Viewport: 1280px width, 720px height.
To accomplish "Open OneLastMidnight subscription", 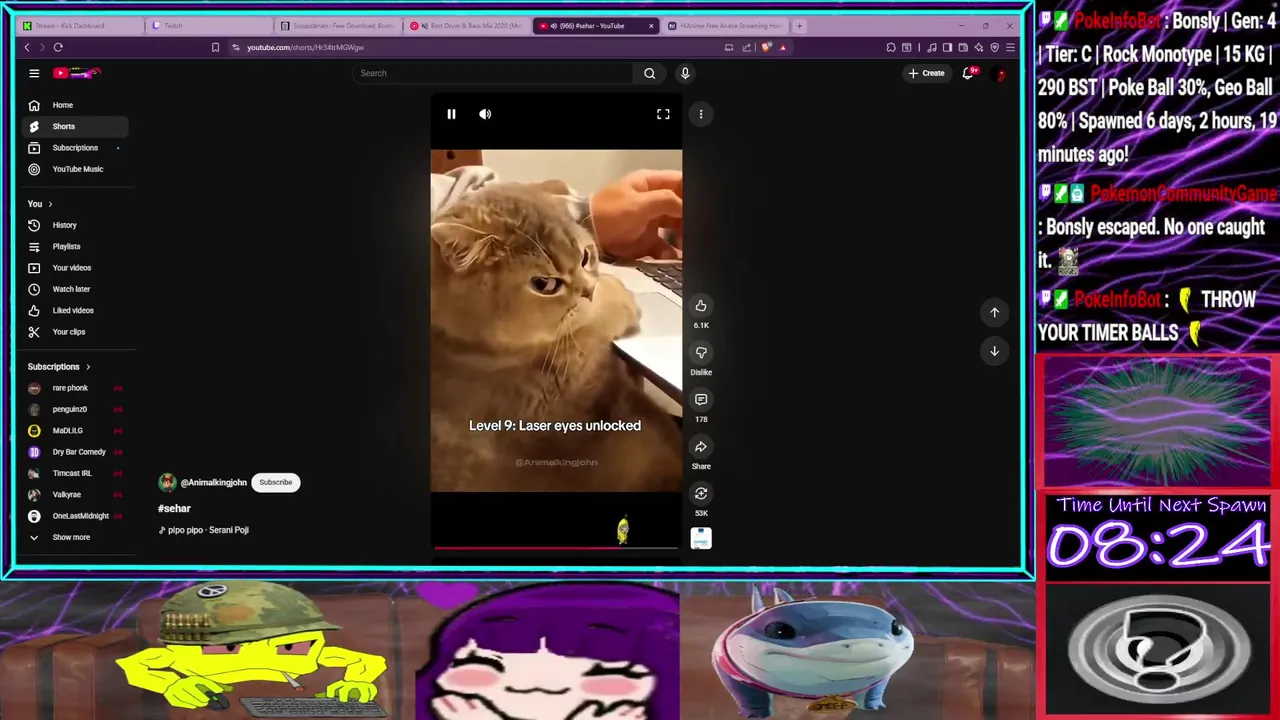I will click(74, 516).
